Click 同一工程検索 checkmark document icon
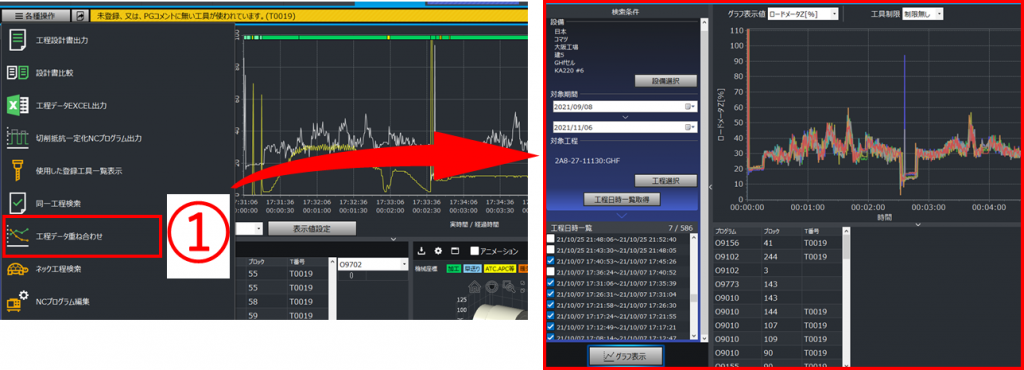 [x=17, y=204]
